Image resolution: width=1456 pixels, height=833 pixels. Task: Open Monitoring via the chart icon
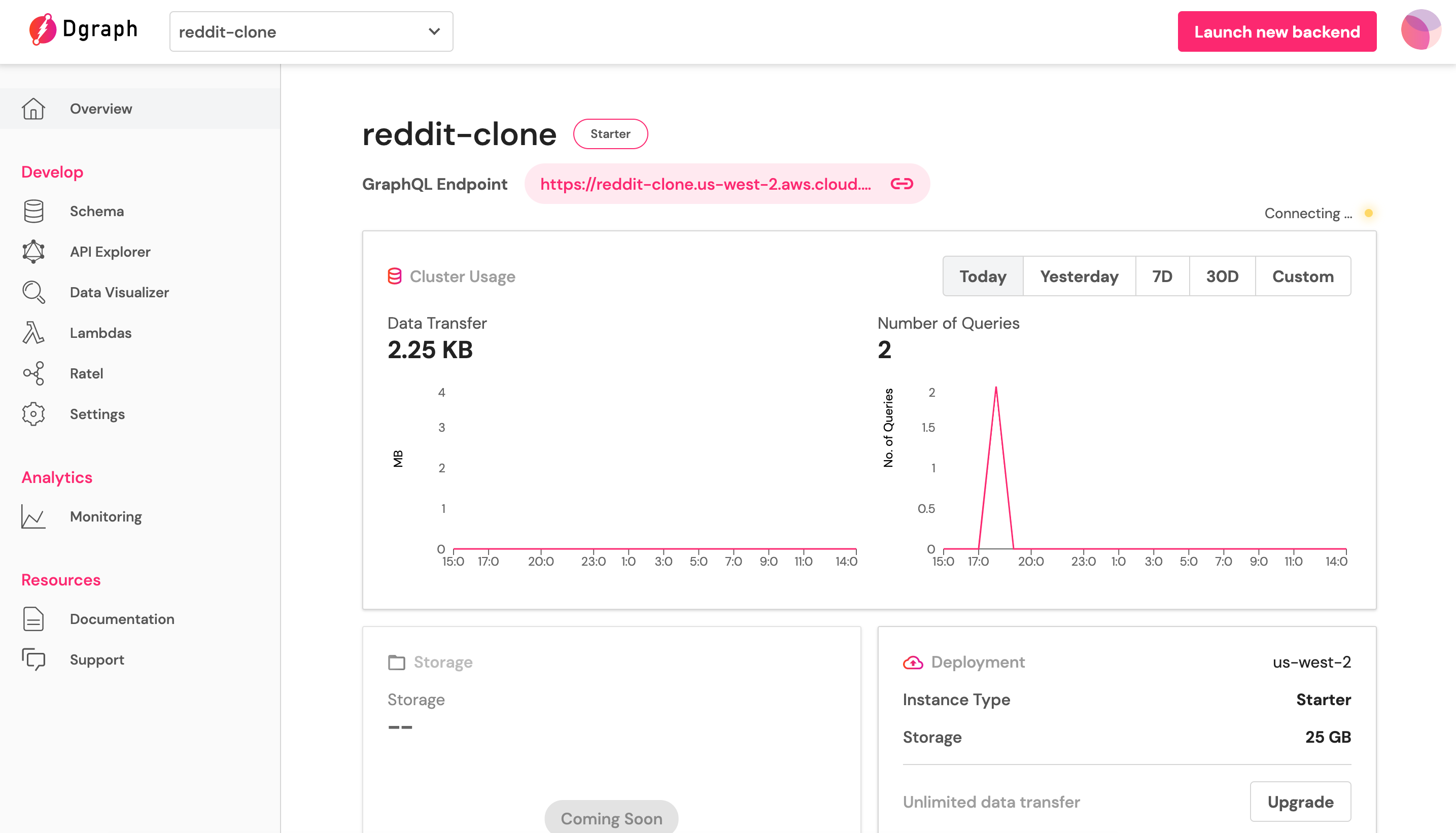tap(33, 516)
